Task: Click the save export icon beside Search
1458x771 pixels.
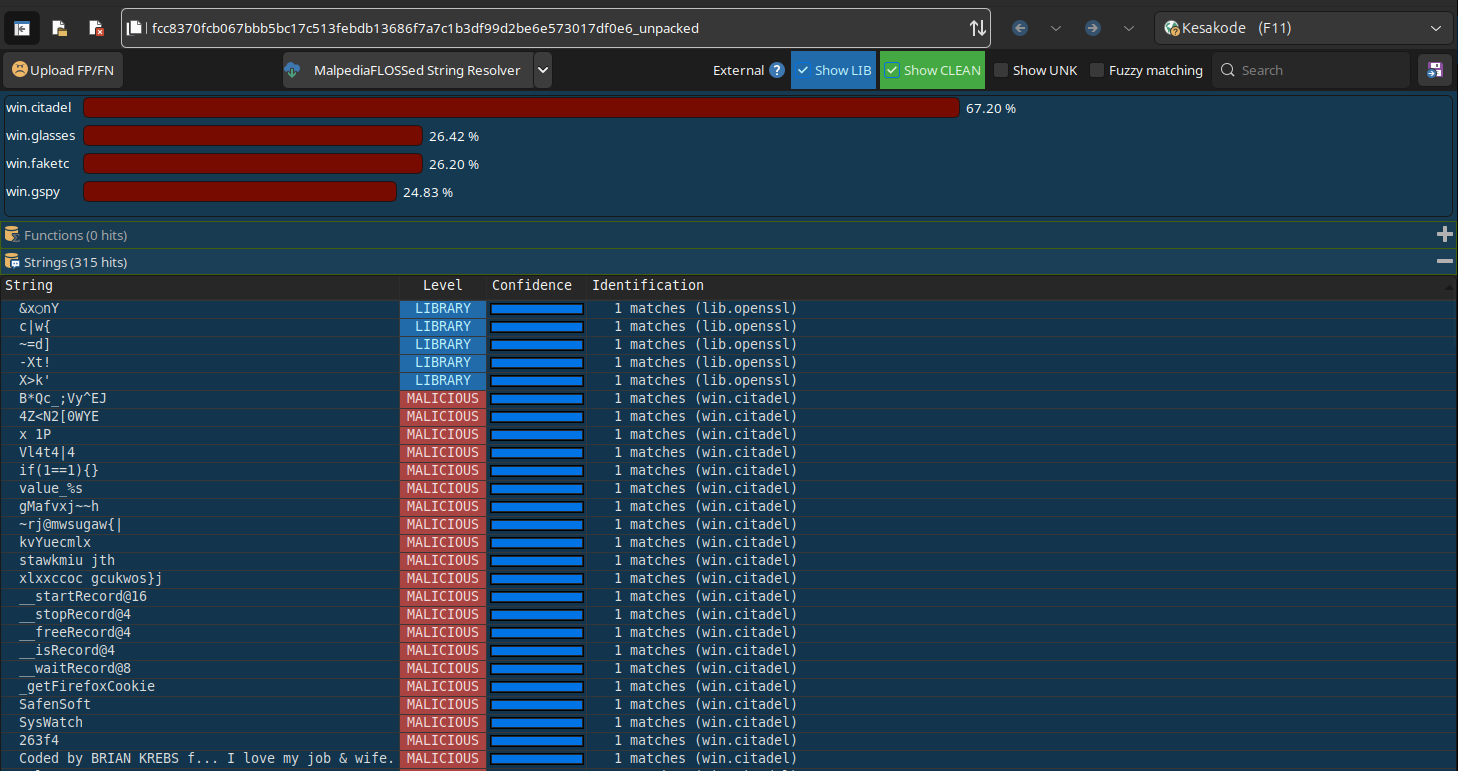Action: click(x=1435, y=70)
